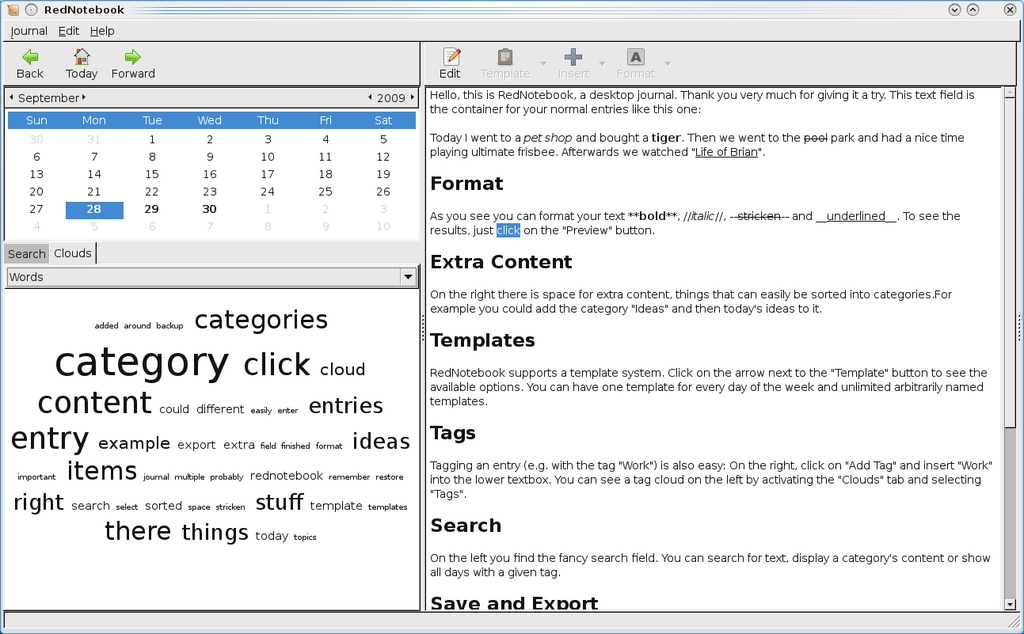Select day 29 in the calendar
This screenshot has width=1024, height=634.
152,209
